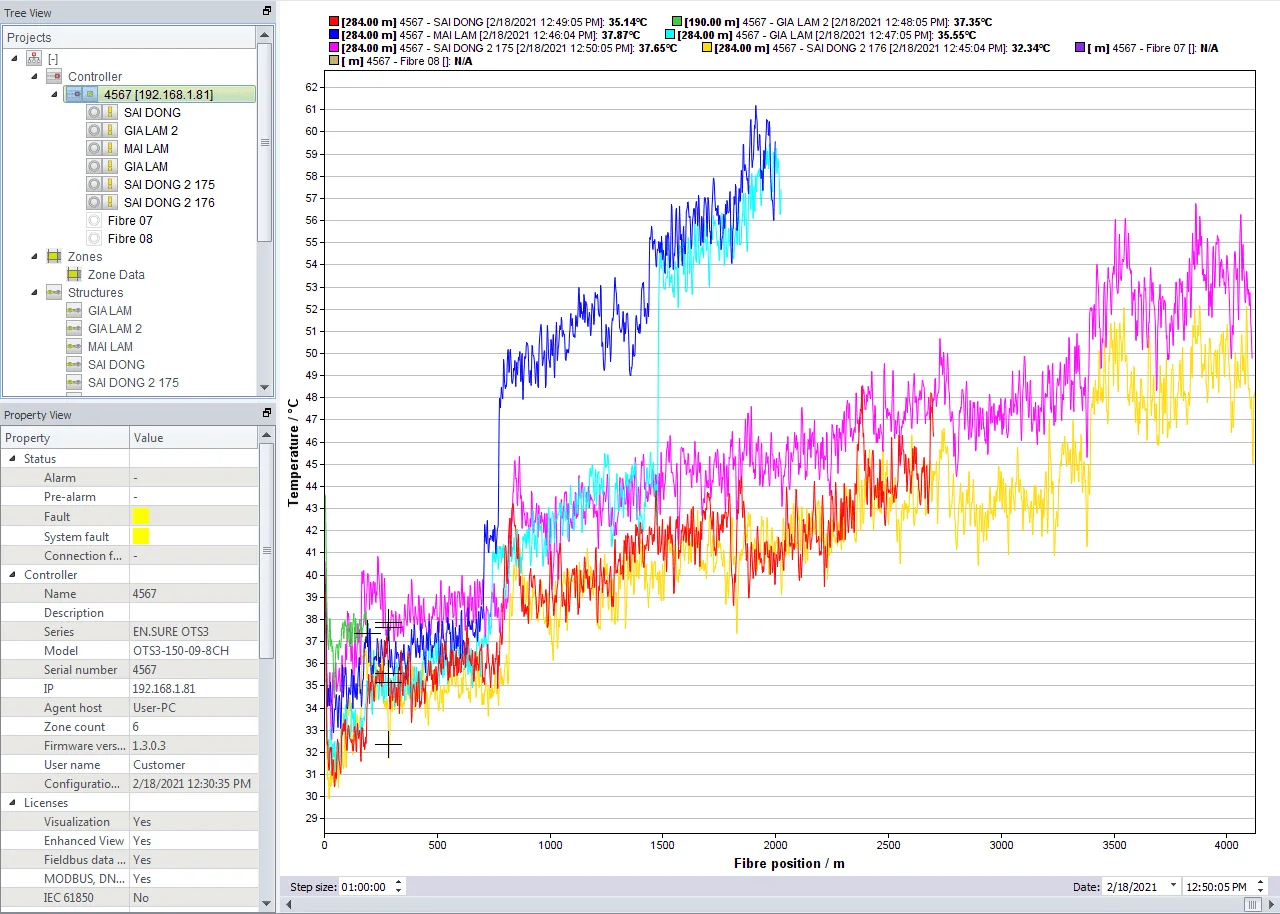Screen dimensions: 1280x914
Task: Click the Zones folder icon
Action: [x=54, y=257]
